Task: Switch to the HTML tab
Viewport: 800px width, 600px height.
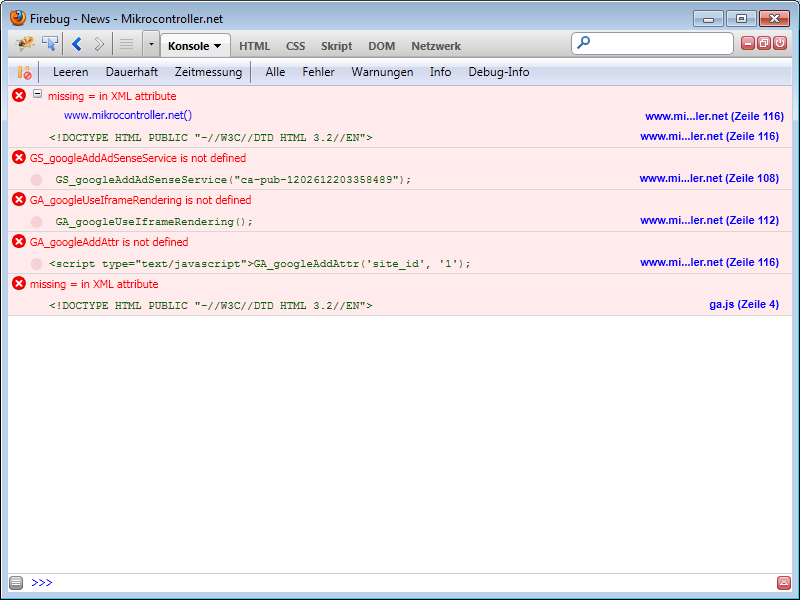Action: click(255, 46)
